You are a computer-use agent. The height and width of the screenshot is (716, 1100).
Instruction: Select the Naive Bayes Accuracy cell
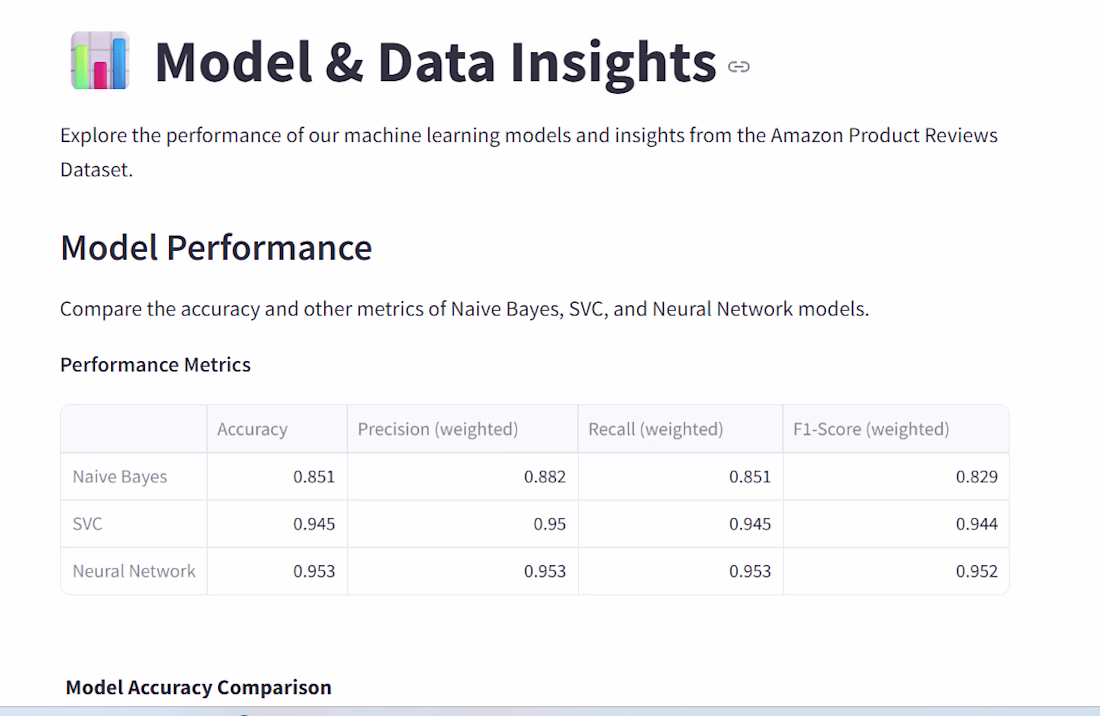pyautogui.click(x=314, y=477)
